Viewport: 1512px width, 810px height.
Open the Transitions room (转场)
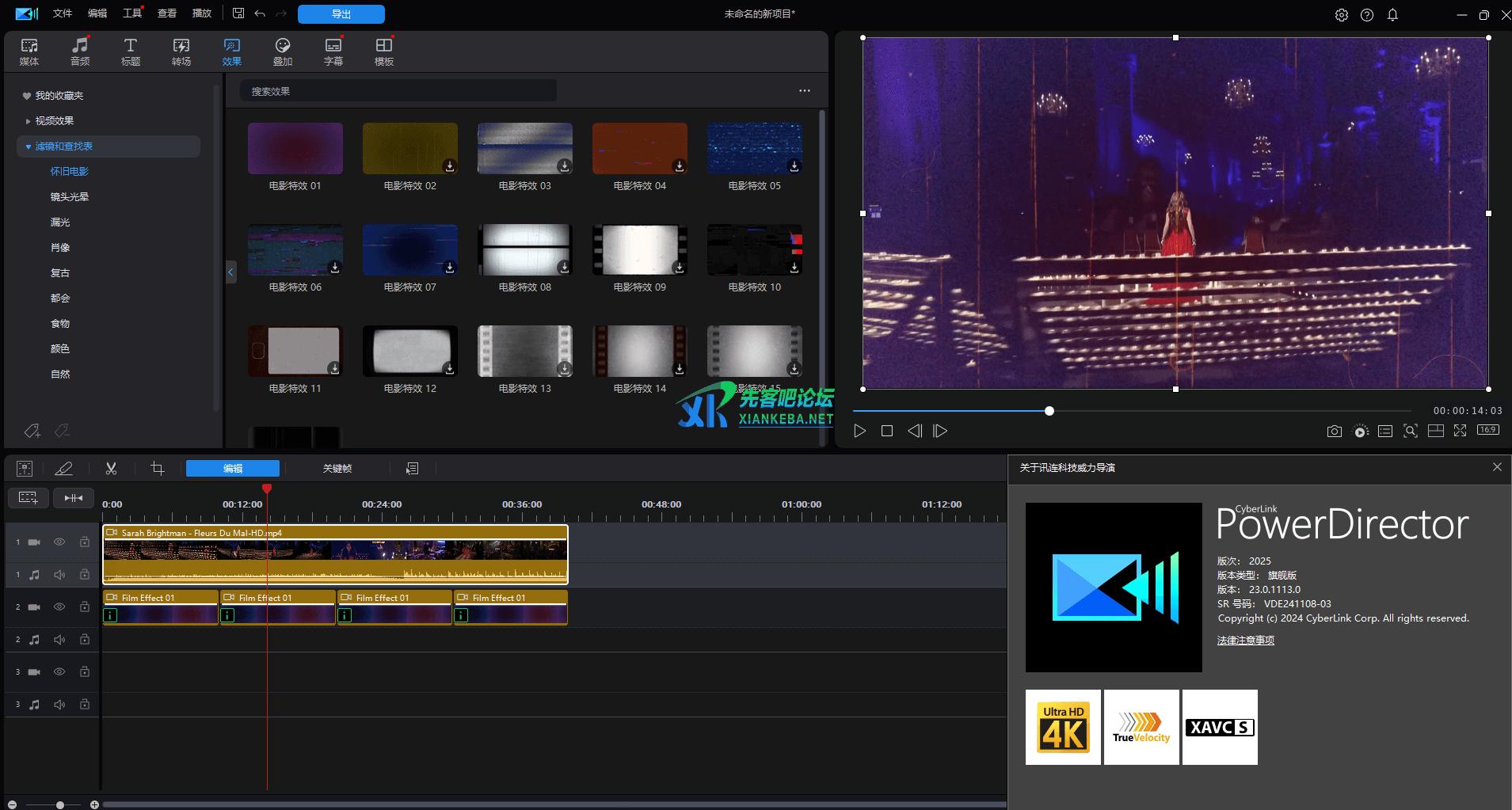(x=181, y=51)
